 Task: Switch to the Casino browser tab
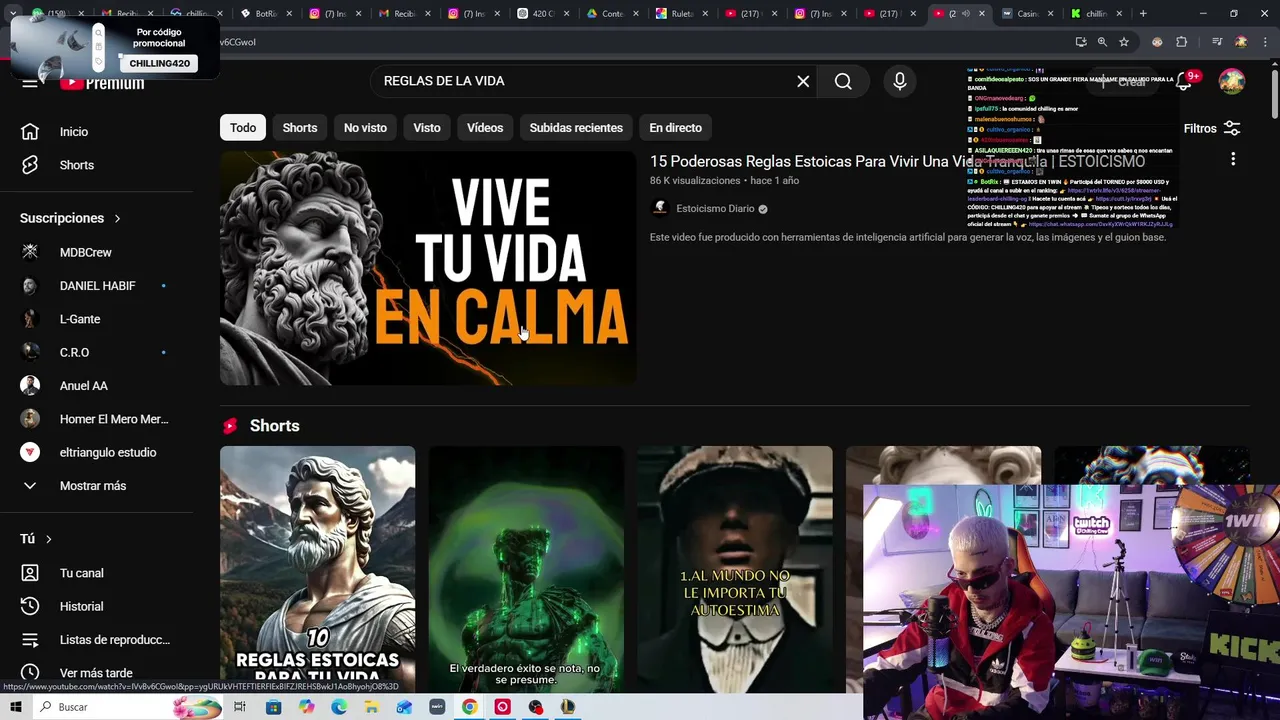coord(1025,14)
